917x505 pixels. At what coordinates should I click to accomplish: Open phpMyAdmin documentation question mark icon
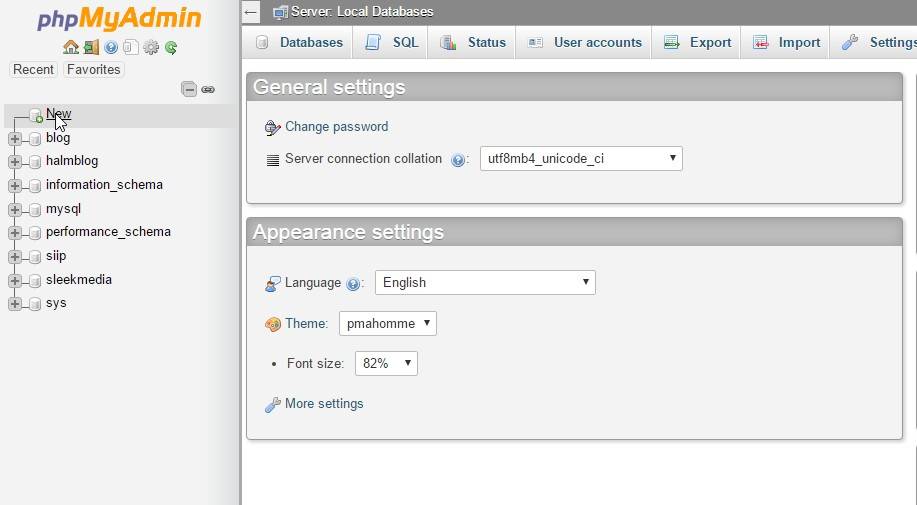pos(111,47)
